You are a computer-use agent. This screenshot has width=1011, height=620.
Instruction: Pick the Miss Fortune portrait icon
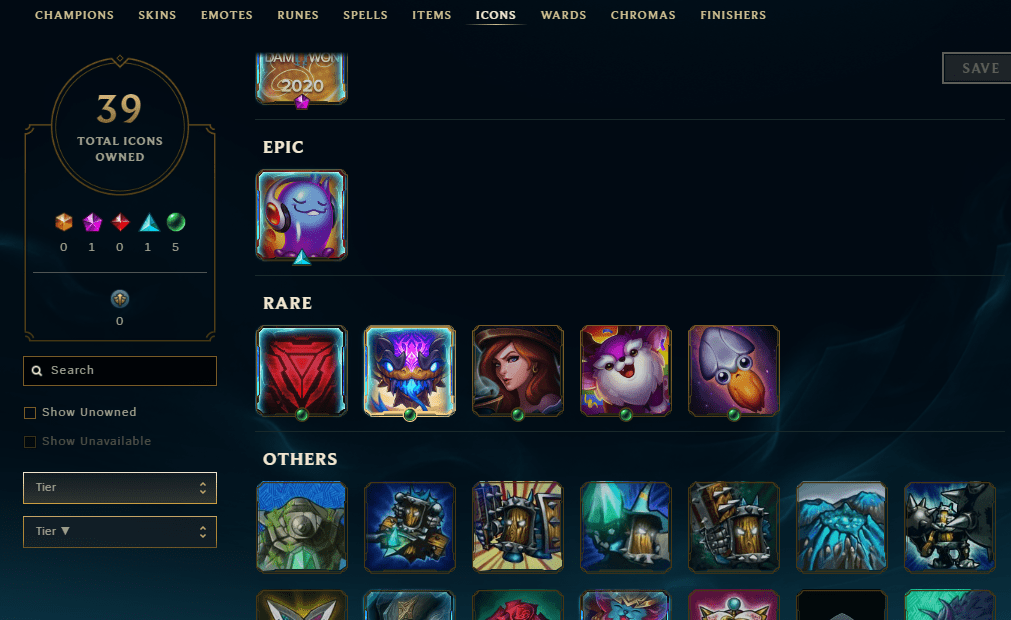click(x=518, y=371)
